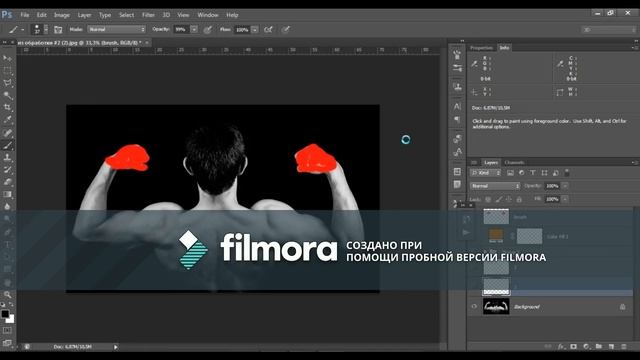Open the Window menu
Viewport: 640px width, 360px height.
point(208,15)
